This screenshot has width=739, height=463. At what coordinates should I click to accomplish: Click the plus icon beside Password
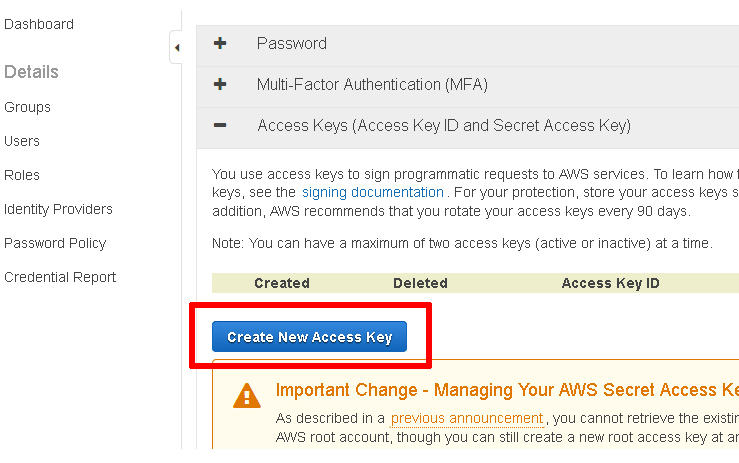point(220,43)
